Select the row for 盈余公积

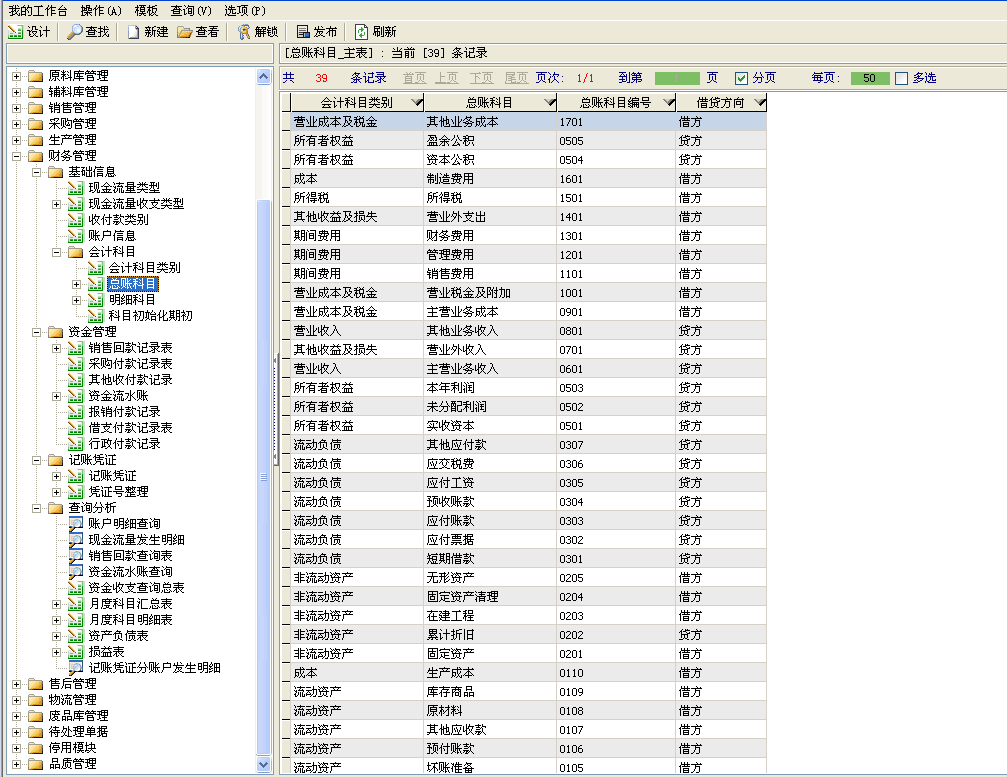pyautogui.click(x=523, y=141)
